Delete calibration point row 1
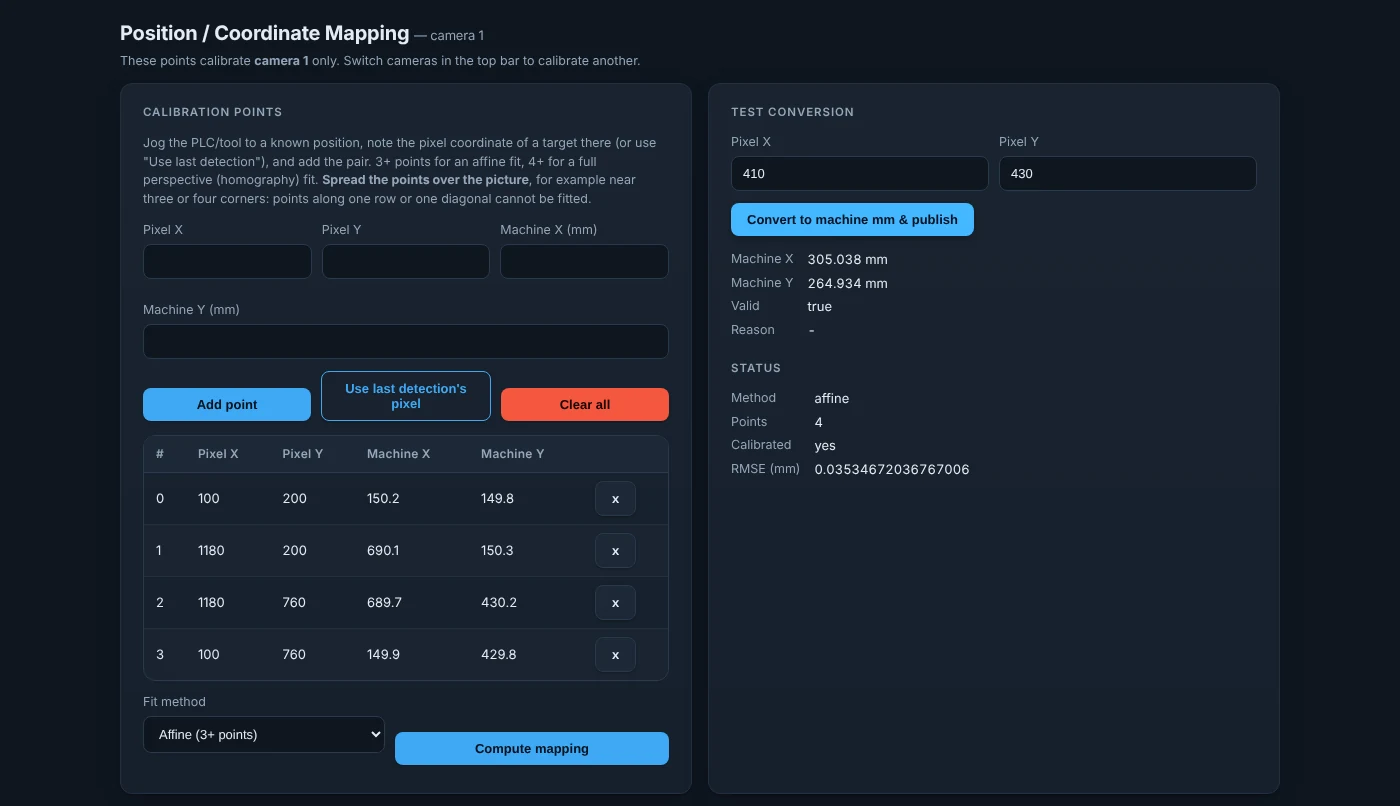1400x806 pixels. (x=615, y=550)
